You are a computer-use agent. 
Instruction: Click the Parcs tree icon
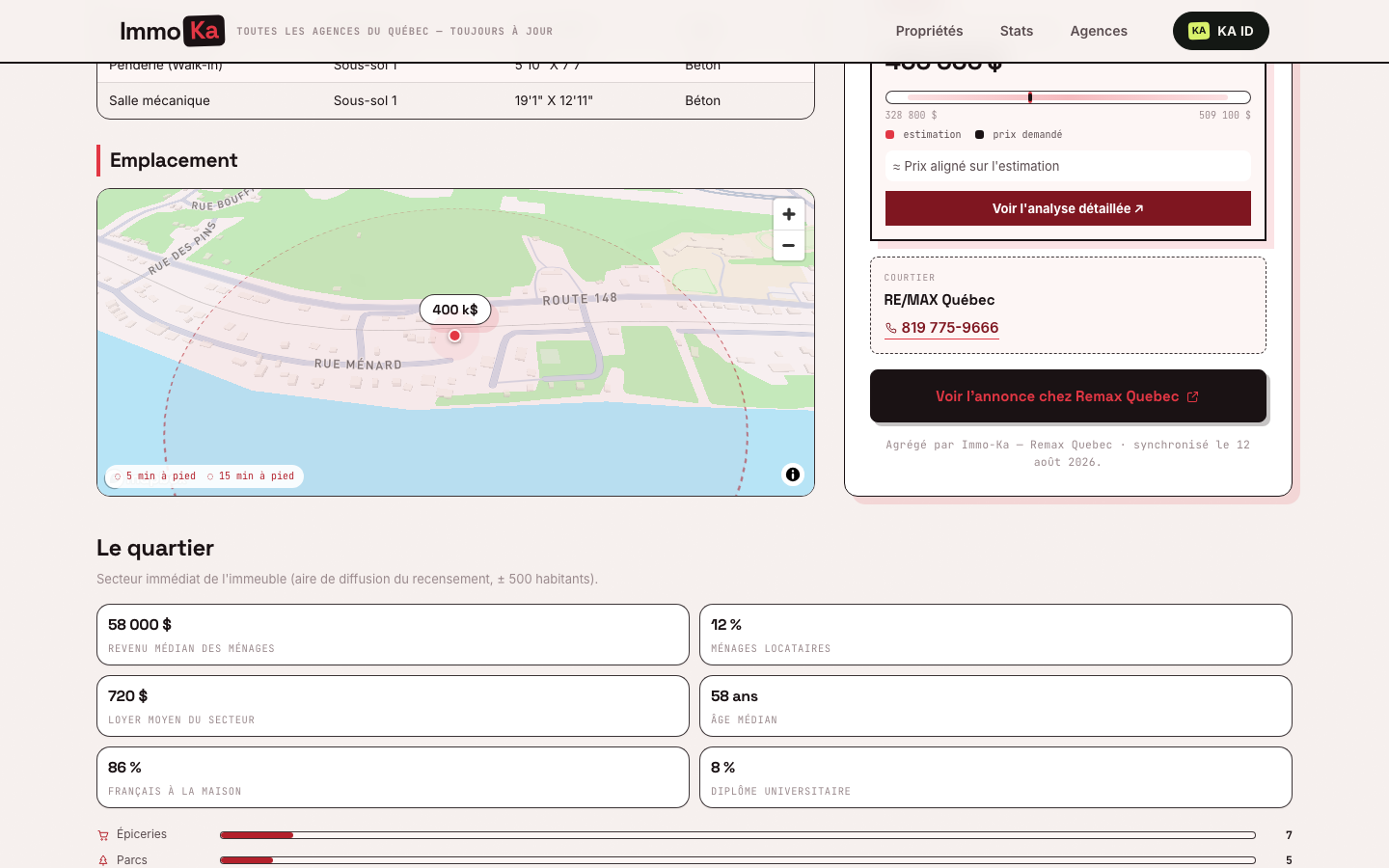(x=103, y=860)
